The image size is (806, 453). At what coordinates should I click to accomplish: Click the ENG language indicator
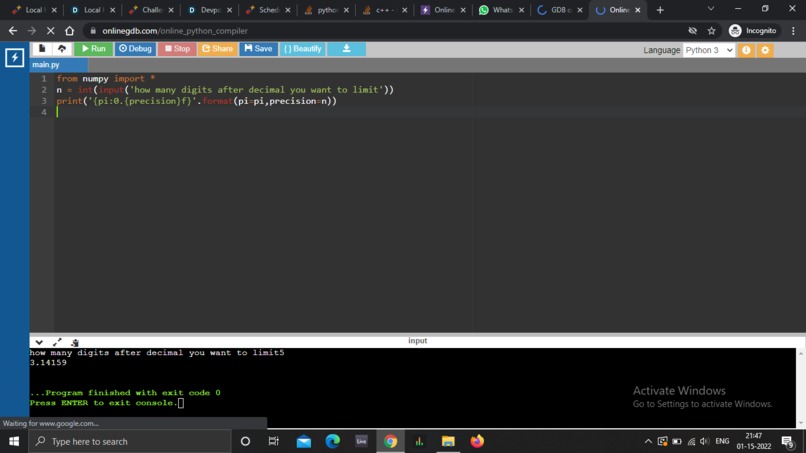point(722,441)
